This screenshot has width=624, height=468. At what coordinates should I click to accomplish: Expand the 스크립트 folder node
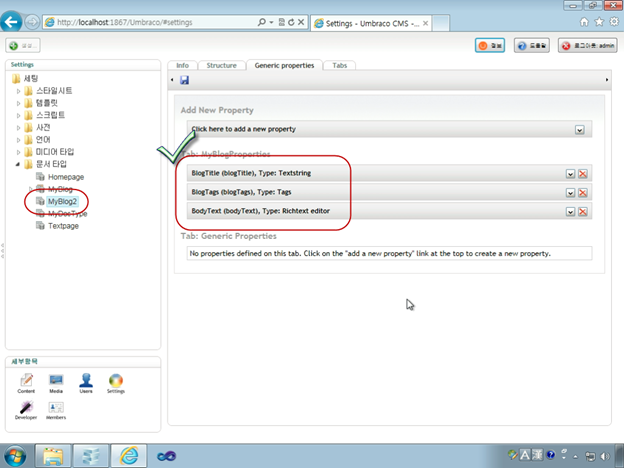18,115
